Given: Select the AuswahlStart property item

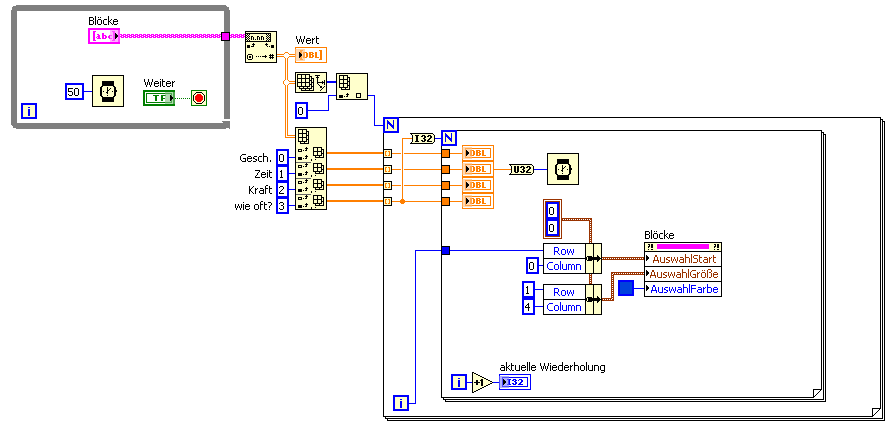Looking at the screenshot, I should (x=683, y=259).
